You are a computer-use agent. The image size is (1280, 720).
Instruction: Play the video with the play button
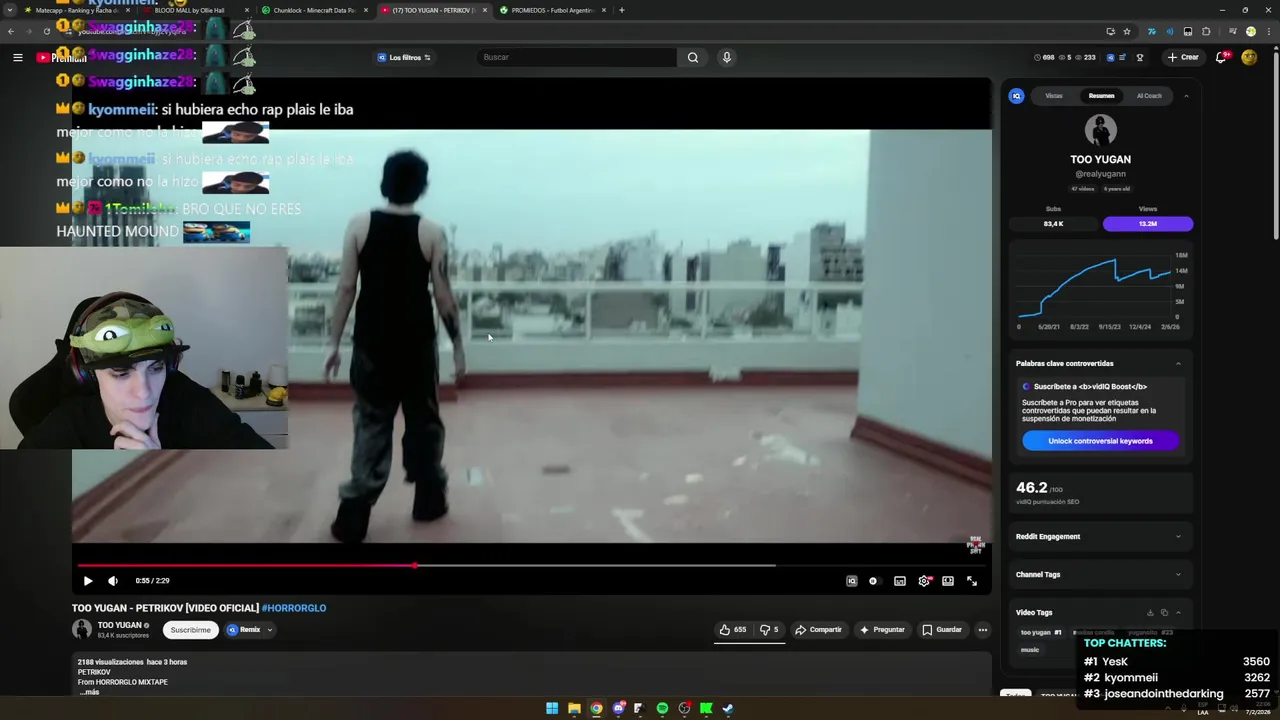point(88,581)
